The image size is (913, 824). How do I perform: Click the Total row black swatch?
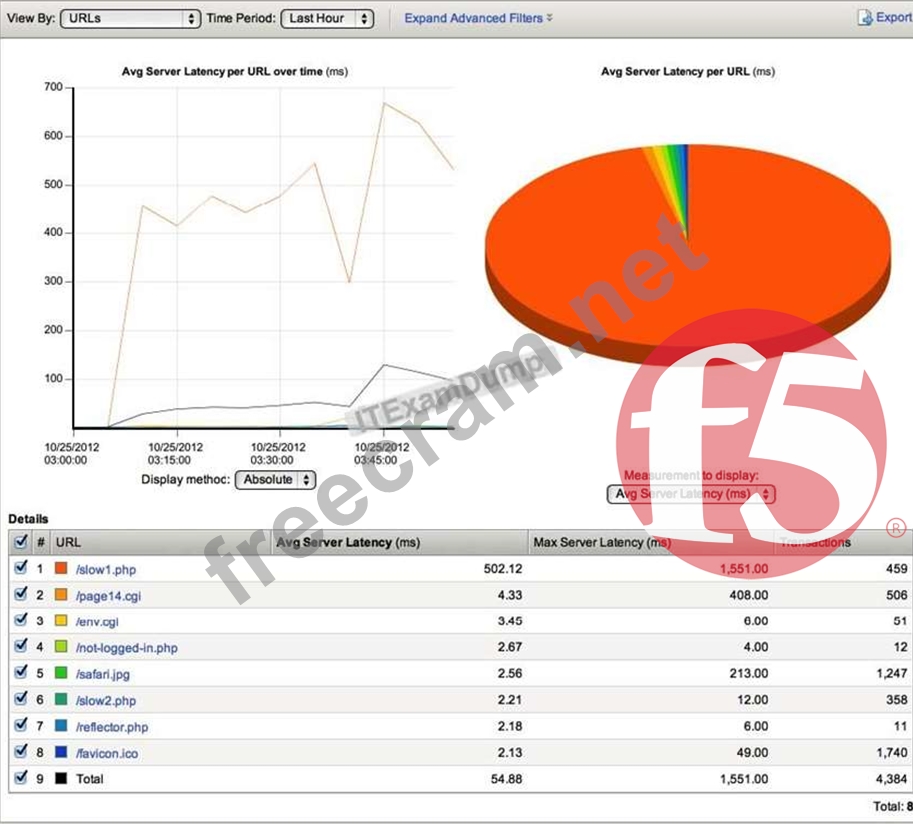click(61, 778)
